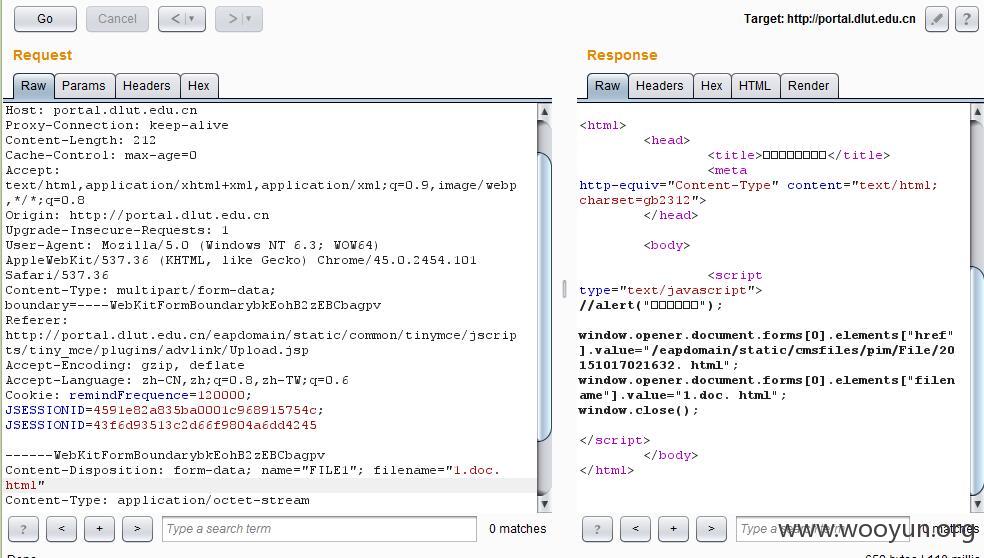Click Request pane scrollbar down arrow
Screen dimensions: 984x558
544,503
